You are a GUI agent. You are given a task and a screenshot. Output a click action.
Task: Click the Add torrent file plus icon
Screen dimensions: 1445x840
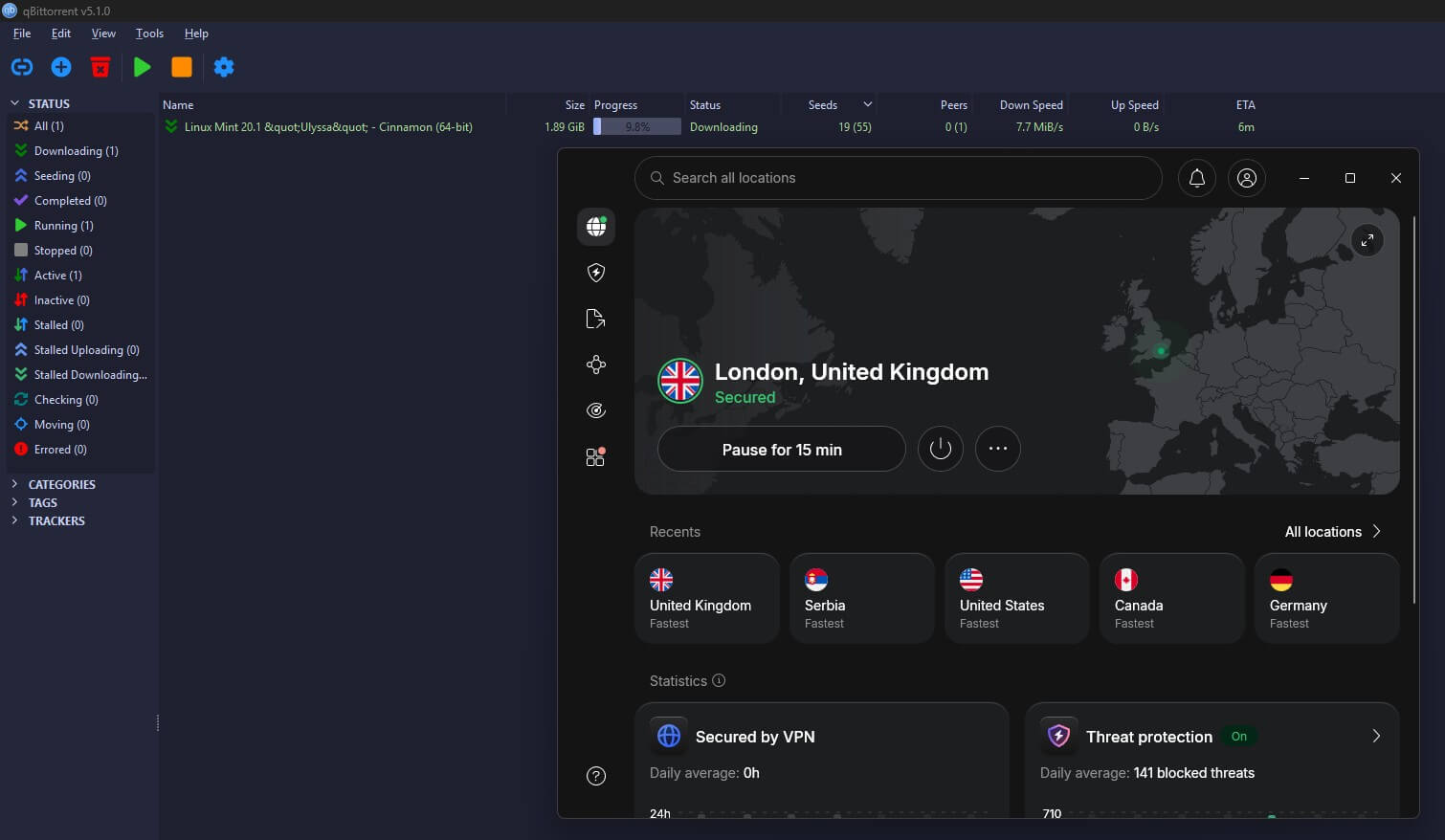61,67
